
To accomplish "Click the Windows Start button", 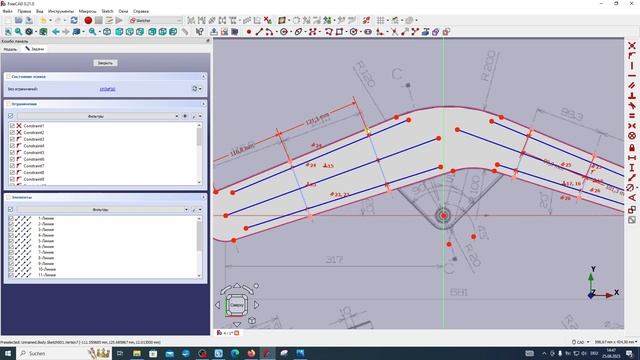I will 8,353.
